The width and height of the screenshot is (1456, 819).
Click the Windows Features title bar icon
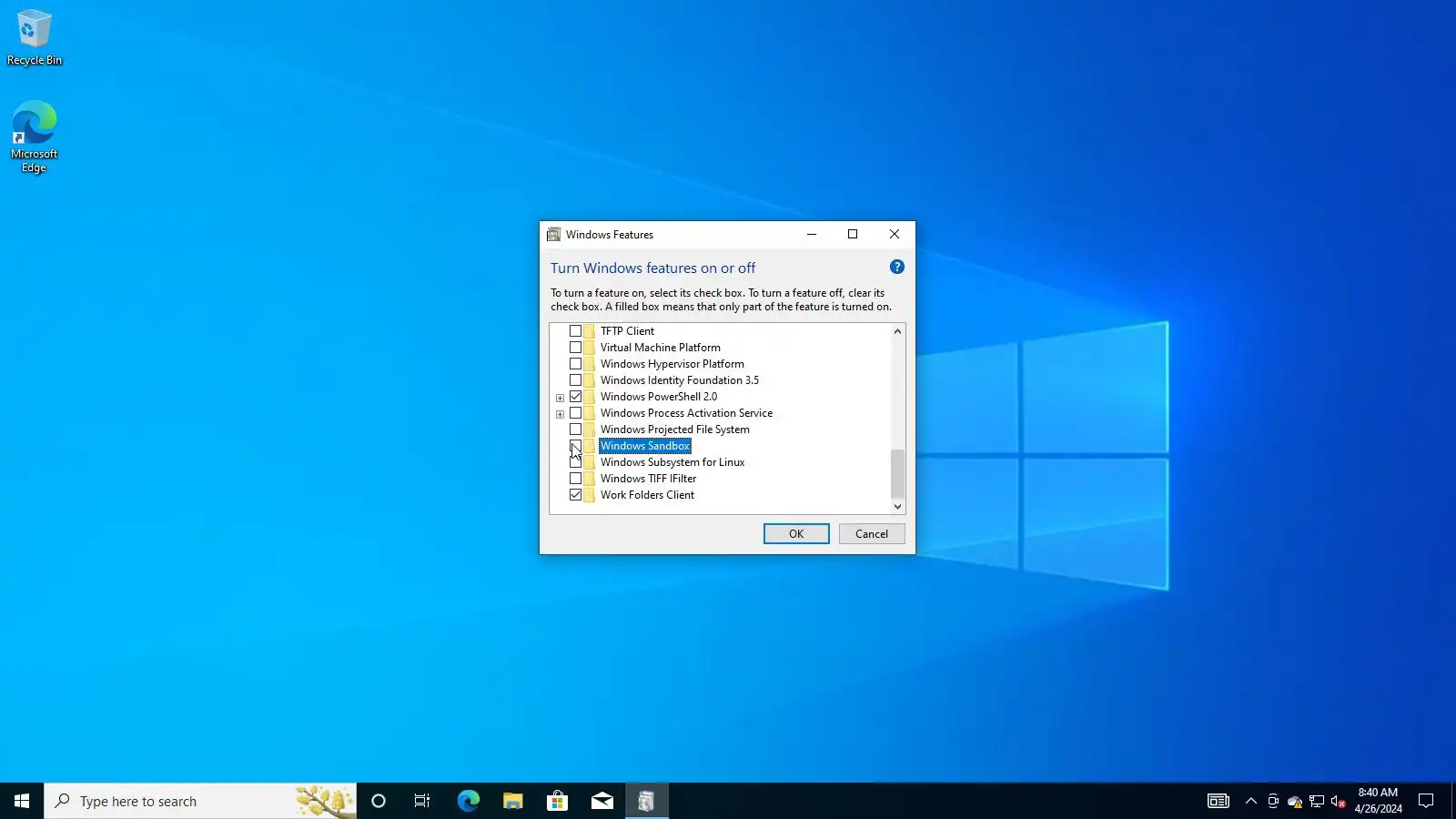pos(553,235)
